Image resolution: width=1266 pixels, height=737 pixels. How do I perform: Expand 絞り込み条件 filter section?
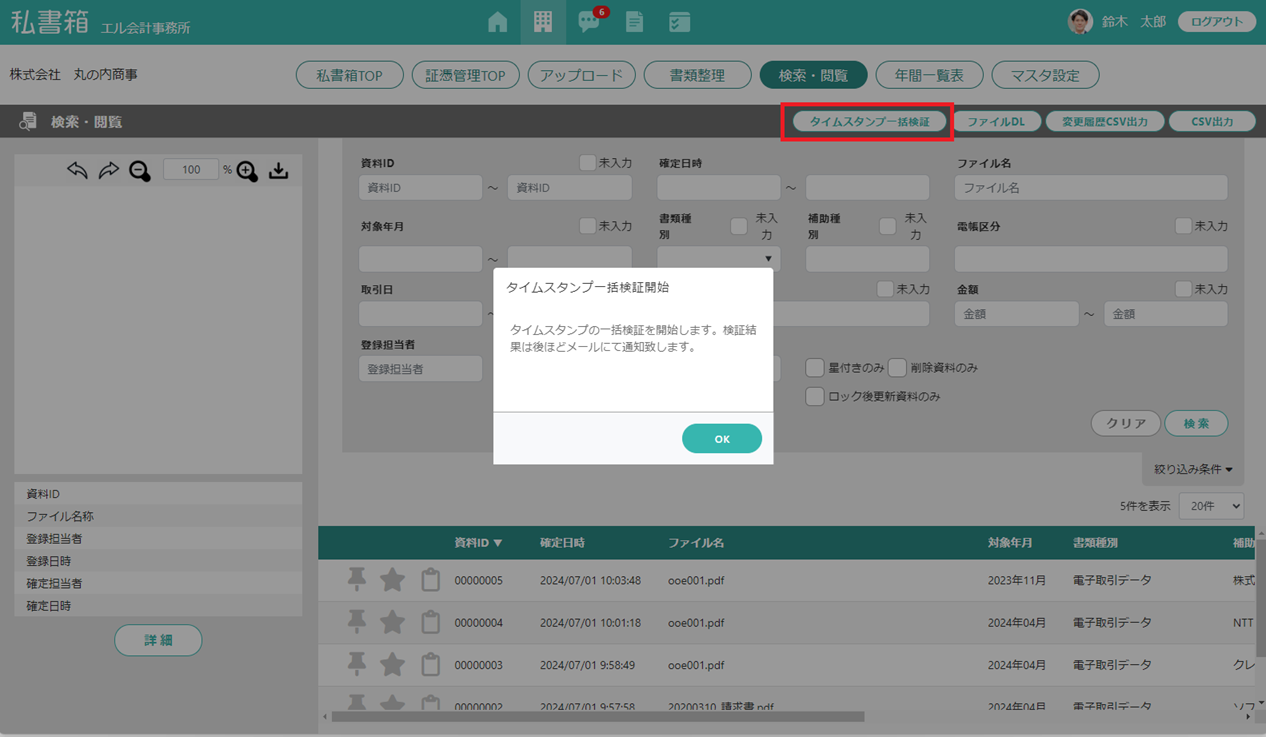[x=1193, y=469]
